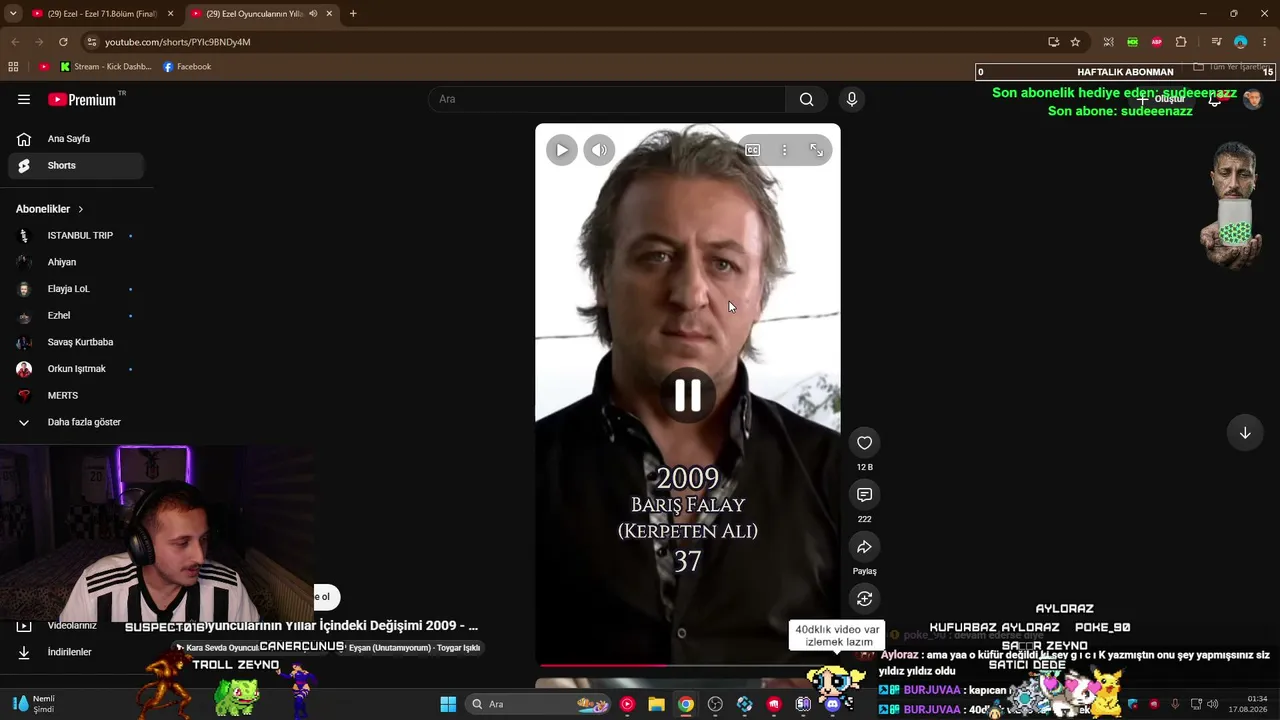The image size is (1280, 720).
Task: Open Discord from the taskbar
Action: coord(833,704)
